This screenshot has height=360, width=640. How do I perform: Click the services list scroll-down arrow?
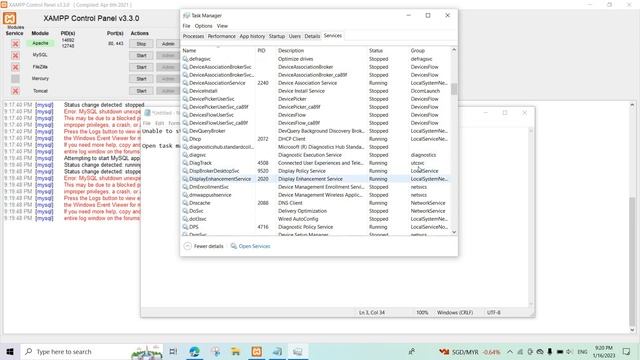pyautogui.click(x=454, y=232)
